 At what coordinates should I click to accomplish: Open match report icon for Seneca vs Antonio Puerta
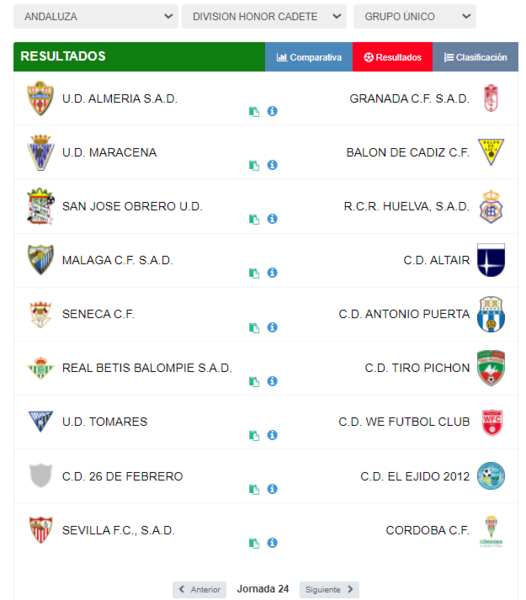click(254, 328)
